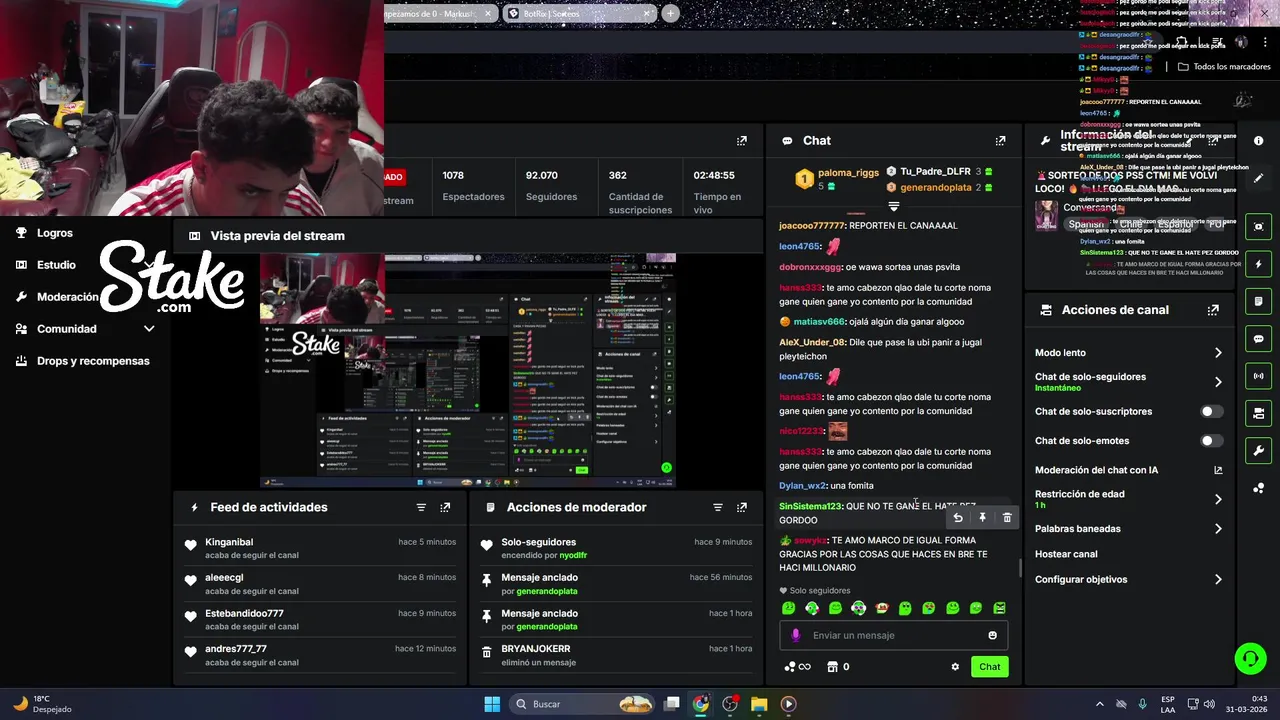Click the pencil edit icon in right sidebar
1280x720 pixels.
(1258, 178)
